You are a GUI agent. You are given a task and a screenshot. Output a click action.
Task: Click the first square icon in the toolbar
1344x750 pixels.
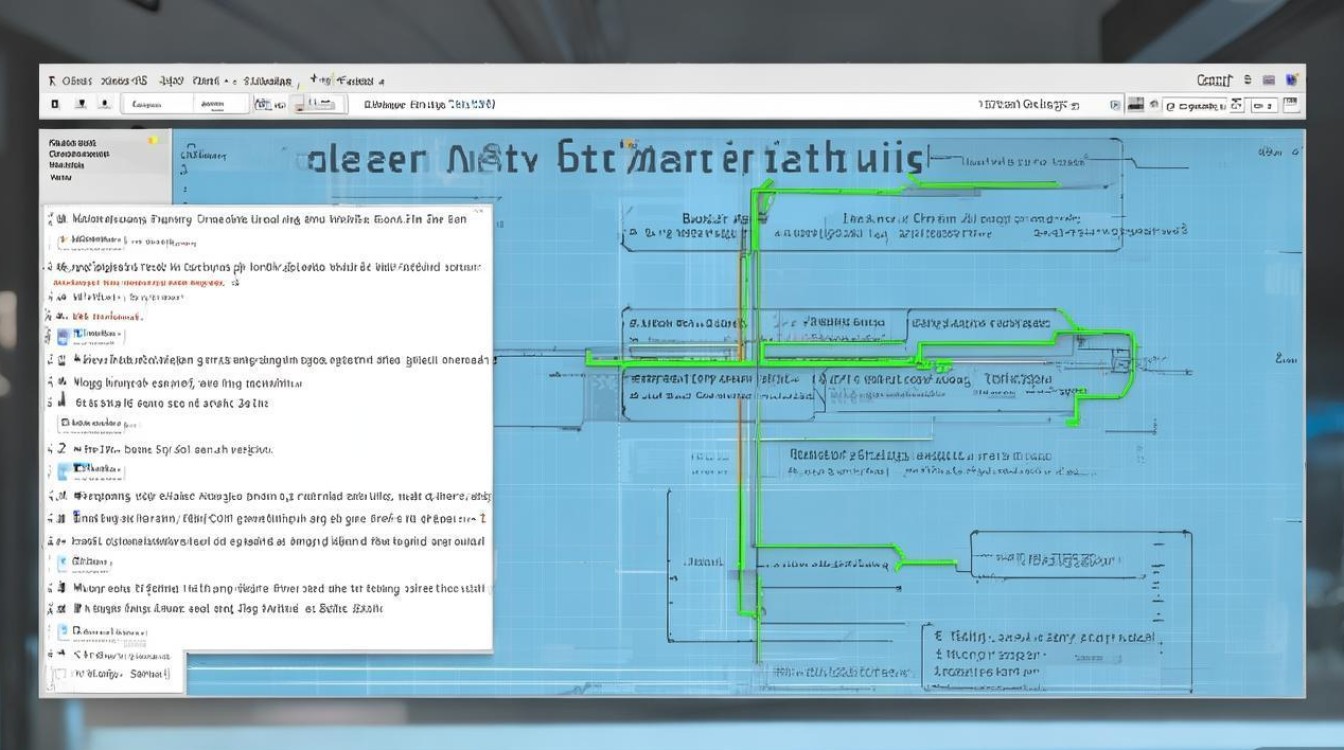[x=55, y=104]
